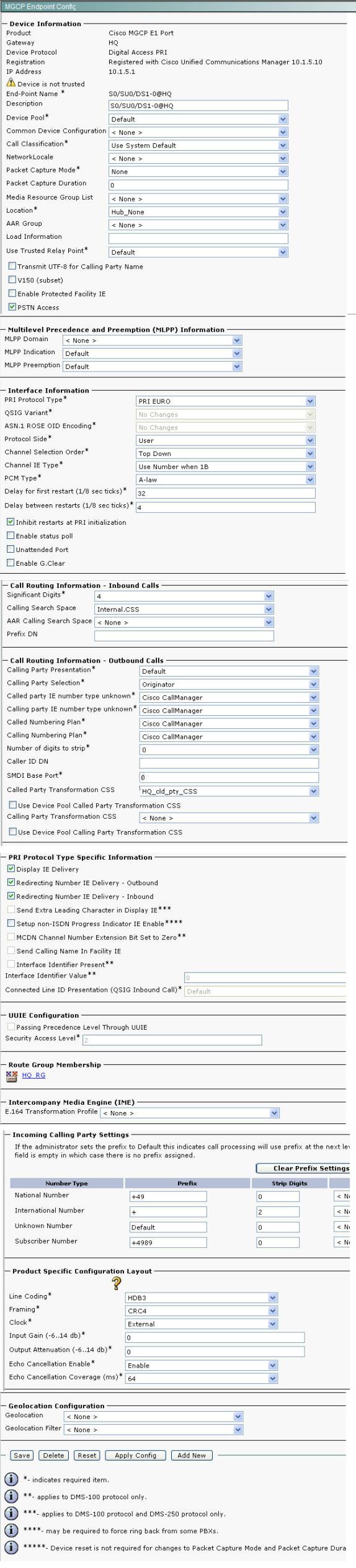Check Use Device Pool Calling Party Transformation CSS

click(x=13, y=832)
